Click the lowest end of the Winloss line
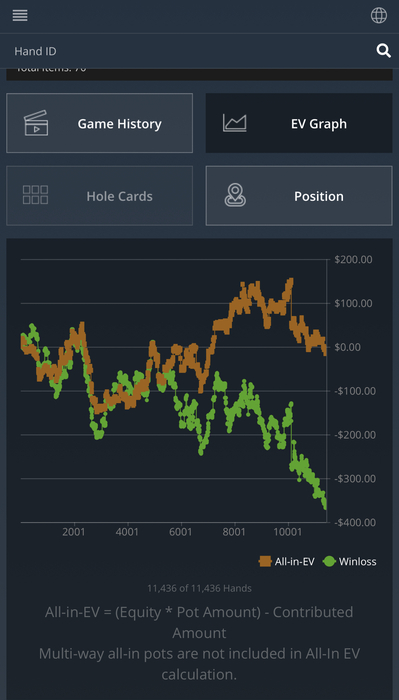399x700 pixels. 324,506
